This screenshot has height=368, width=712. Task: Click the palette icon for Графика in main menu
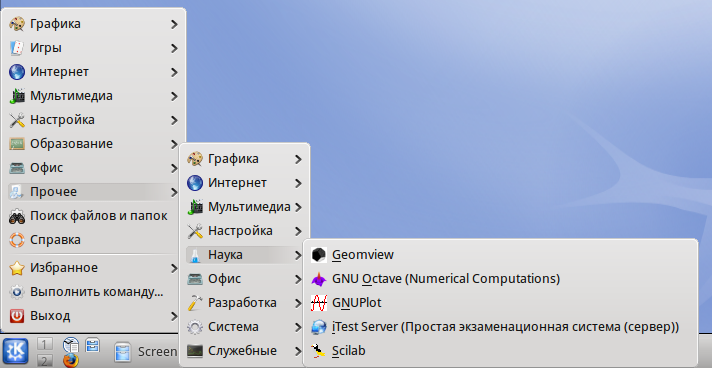[x=17, y=24]
